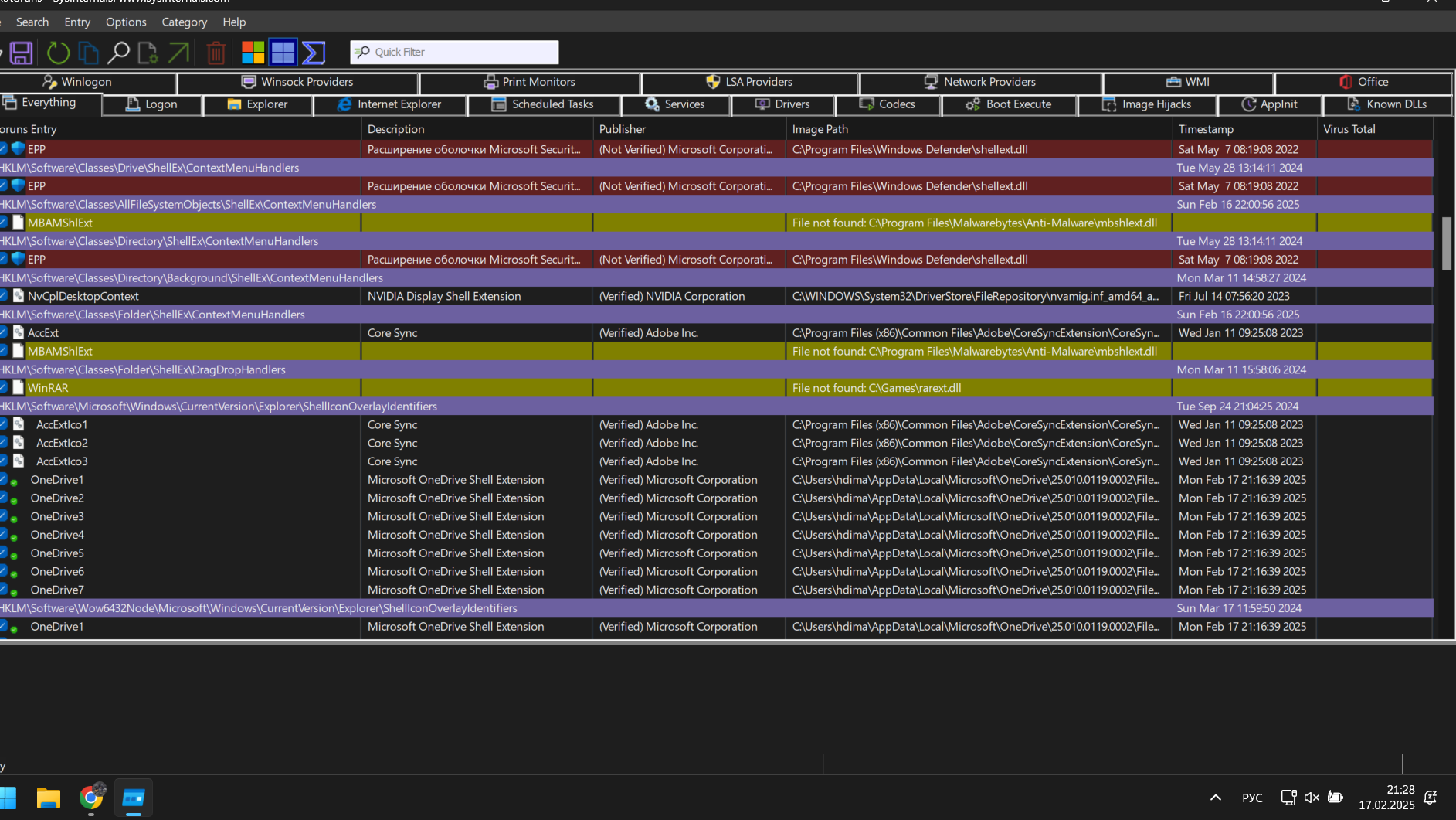Show hidden system tray icons
1456x820 pixels.
pyautogui.click(x=1216, y=798)
